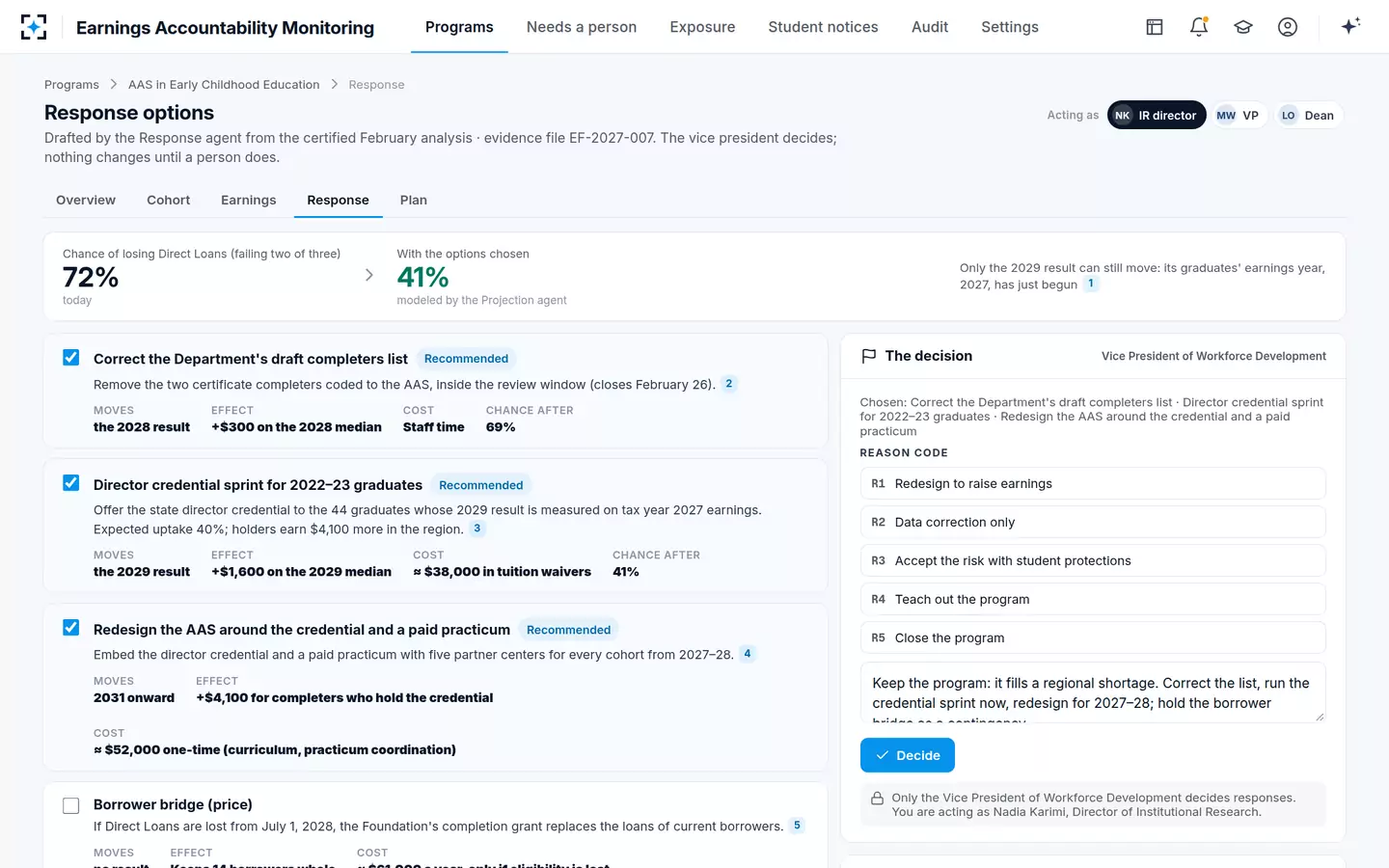Click the lock icon in the permissions note
The image size is (1389, 868).
click(877, 799)
